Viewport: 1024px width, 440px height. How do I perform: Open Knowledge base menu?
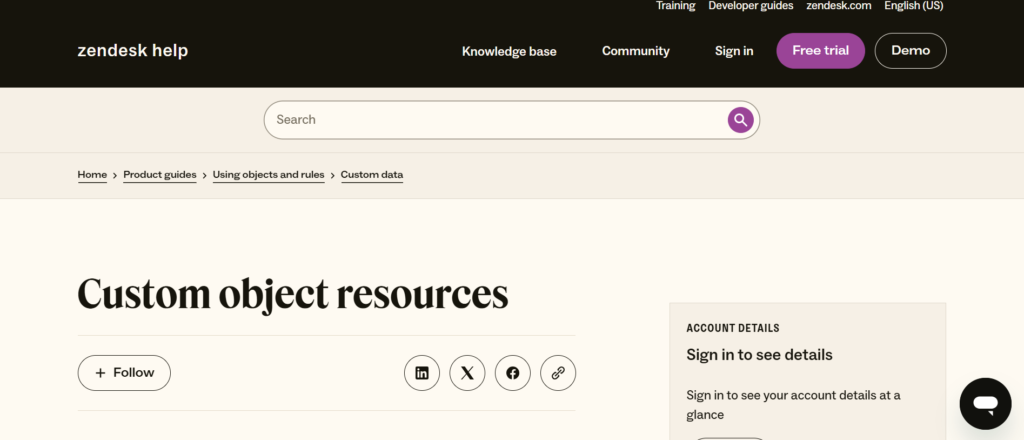pyautogui.click(x=509, y=51)
